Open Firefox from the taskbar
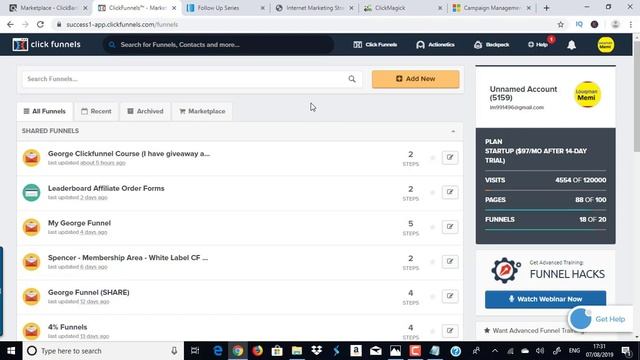 [257, 351]
